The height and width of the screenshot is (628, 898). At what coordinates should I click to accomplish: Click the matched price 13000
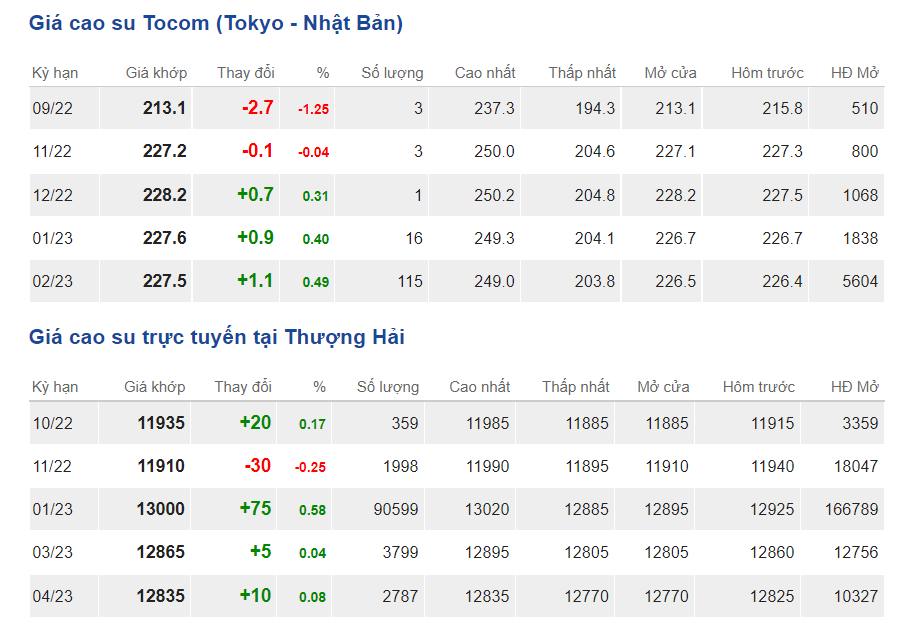pyautogui.click(x=160, y=509)
